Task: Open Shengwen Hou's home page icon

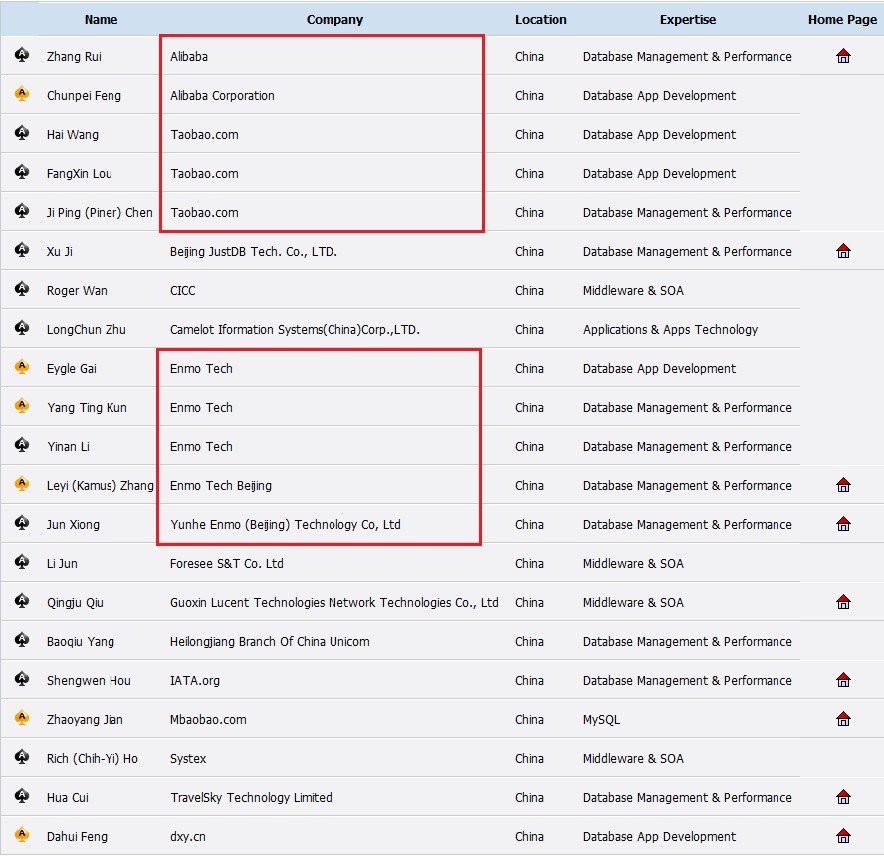Action: pyautogui.click(x=843, y=680)
